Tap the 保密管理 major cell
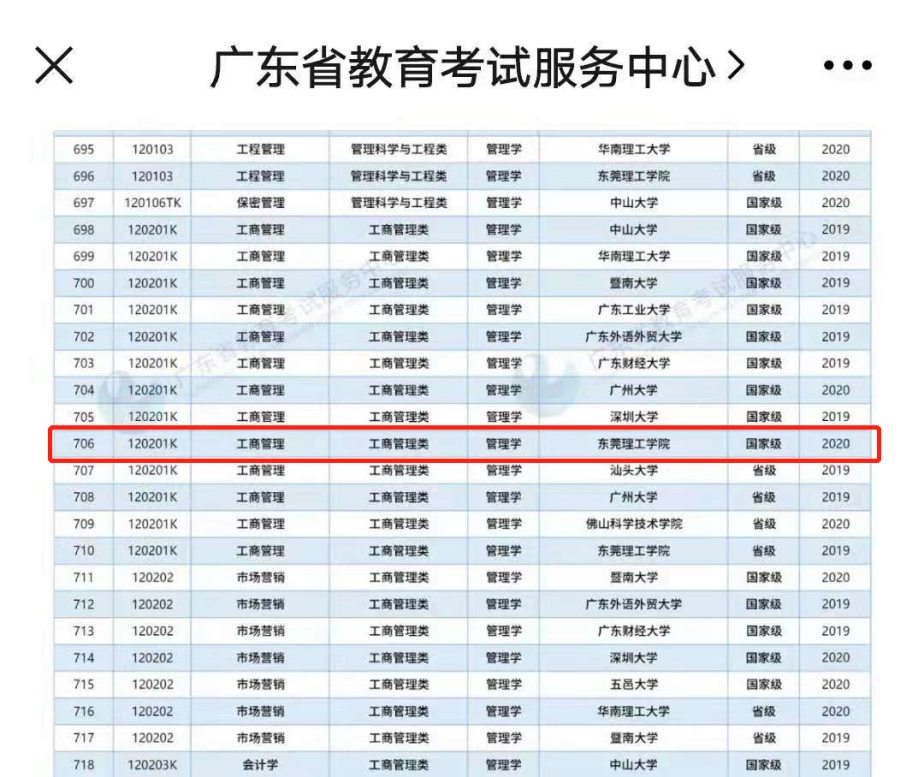 (x=260, y=203)
